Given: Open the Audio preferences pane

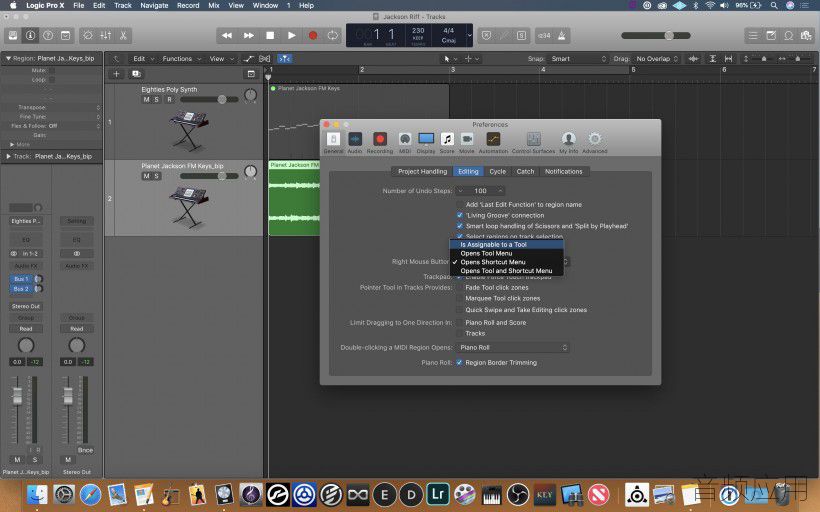Looking at the screenshot, I should tap(355, 142).
